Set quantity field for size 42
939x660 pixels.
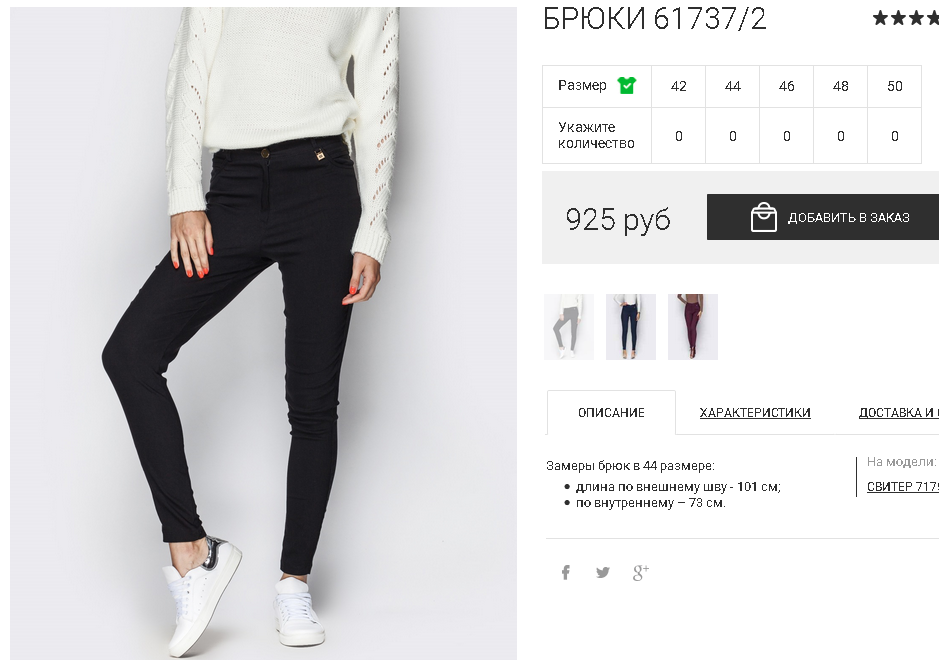click(678, 136)
